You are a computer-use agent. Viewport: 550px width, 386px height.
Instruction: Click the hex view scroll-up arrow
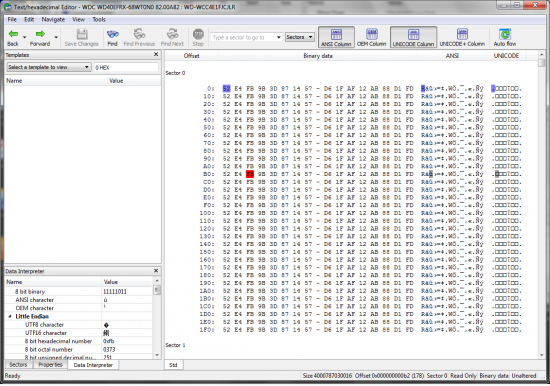542,55
